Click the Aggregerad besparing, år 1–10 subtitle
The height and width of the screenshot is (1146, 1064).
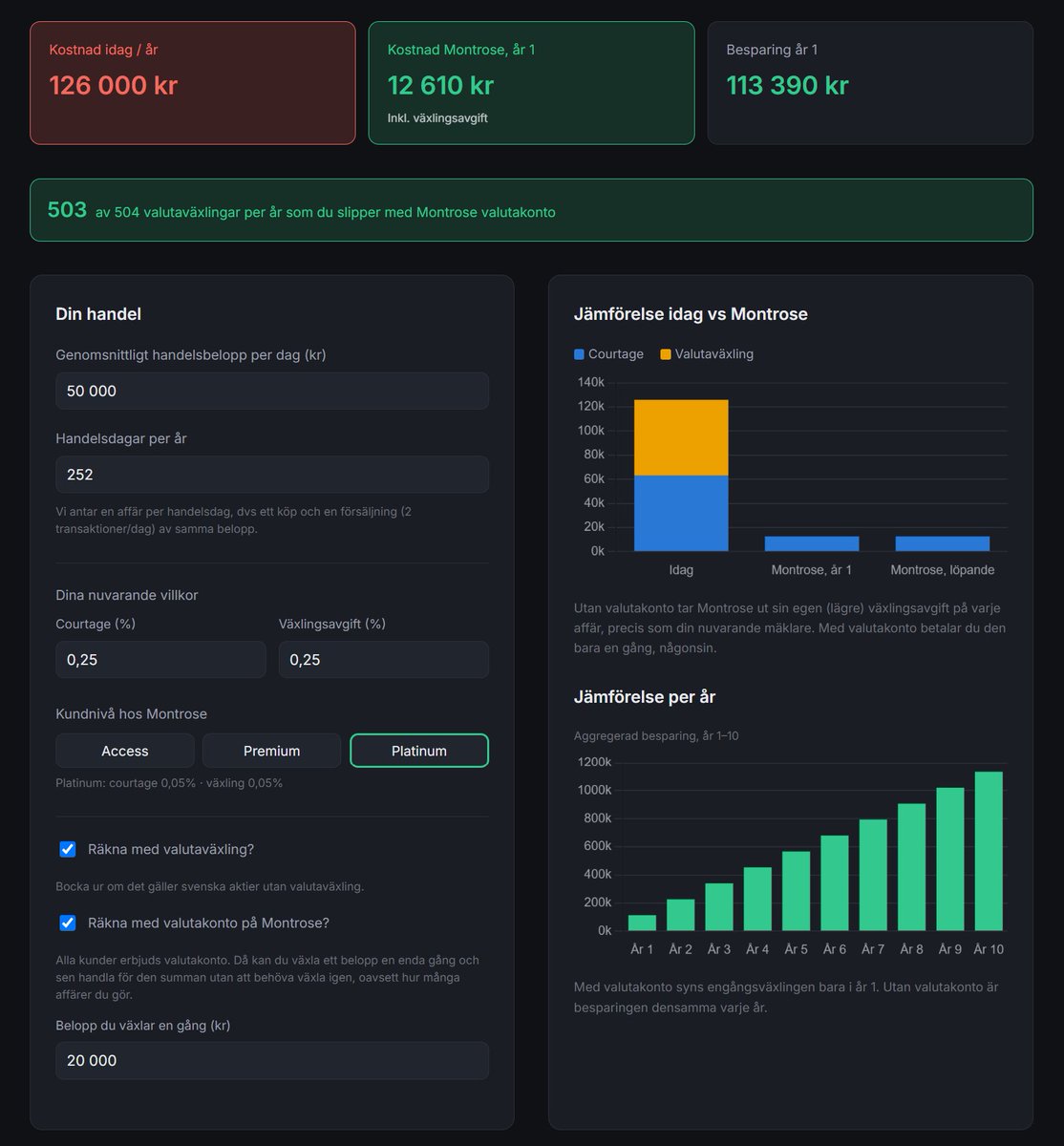(656, 736)
